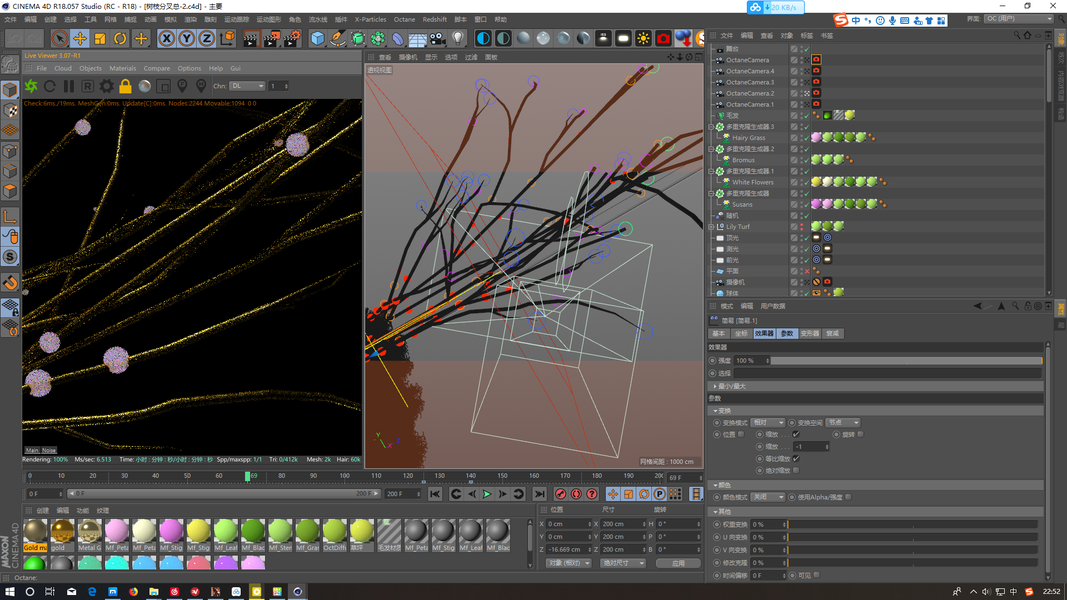1067x600 pixels.
Task: Toggle Z axis lock
Action: click(206, 39)
